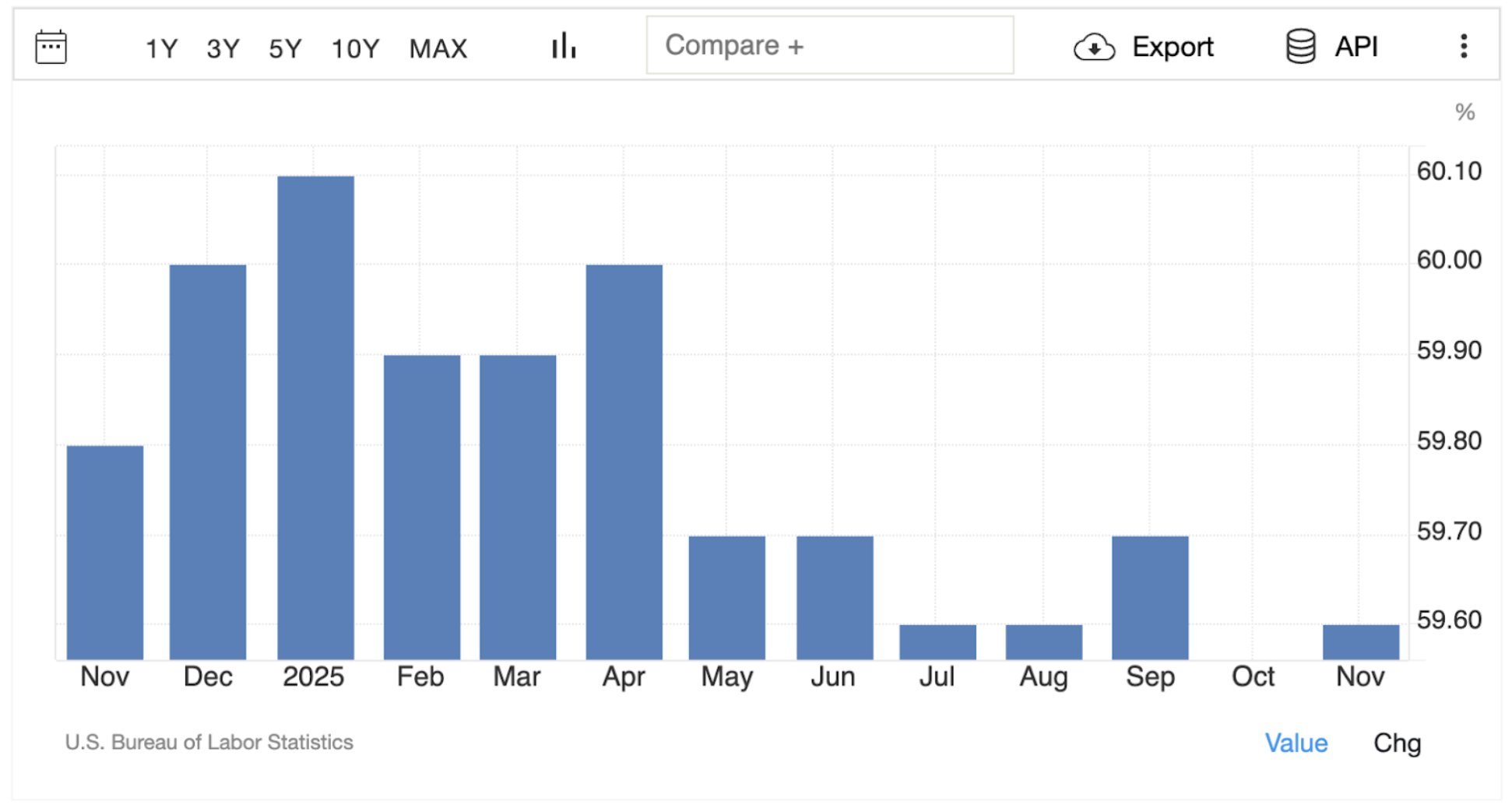The height and width of the screenshot is (808, 1512).
Task: Open the three-dot more options menu
Action: [1463, 47]
